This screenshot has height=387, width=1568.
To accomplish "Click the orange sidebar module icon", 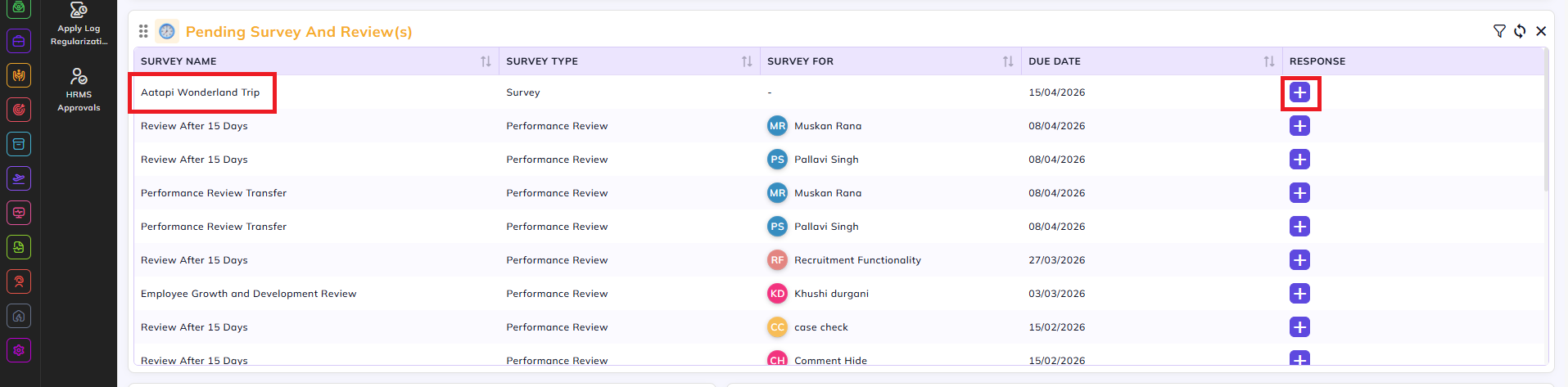I will [19, 75].
